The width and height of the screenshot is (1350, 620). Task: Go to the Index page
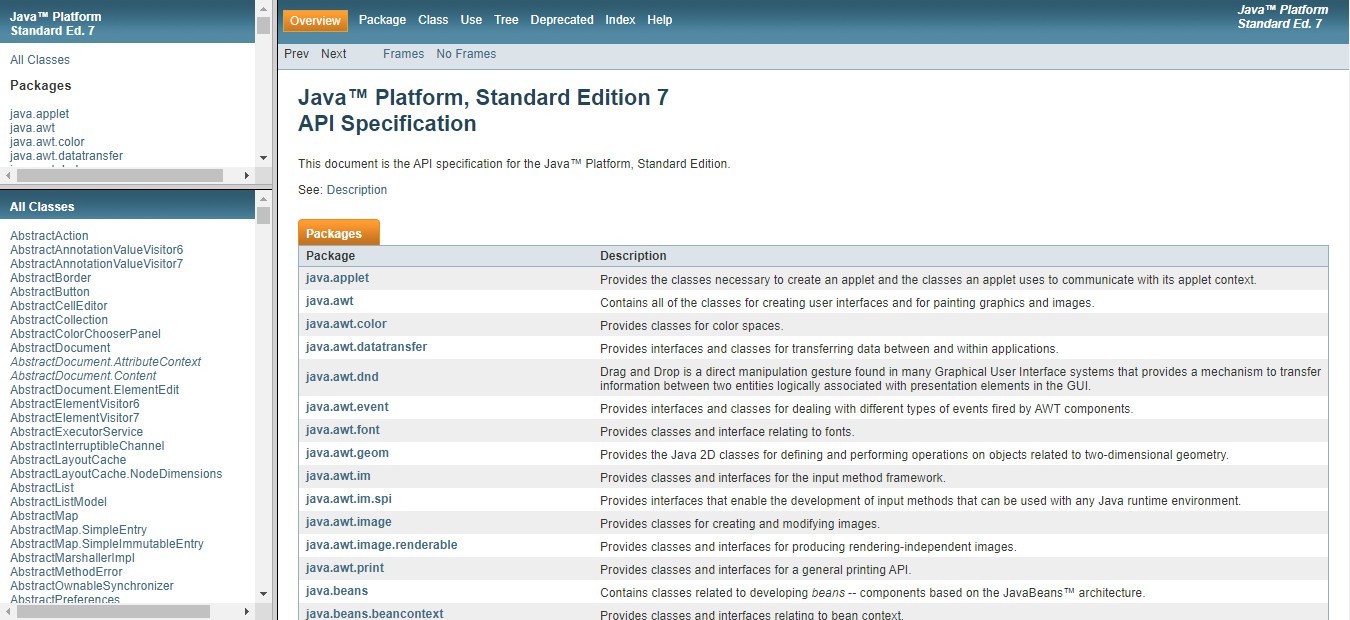coord(620,20)
